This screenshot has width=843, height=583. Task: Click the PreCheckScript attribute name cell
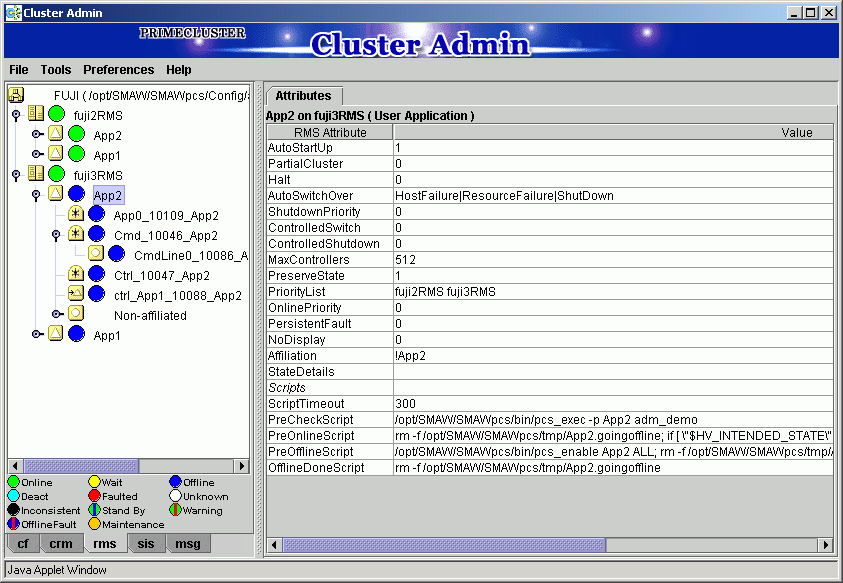click(x=330, y=420)
